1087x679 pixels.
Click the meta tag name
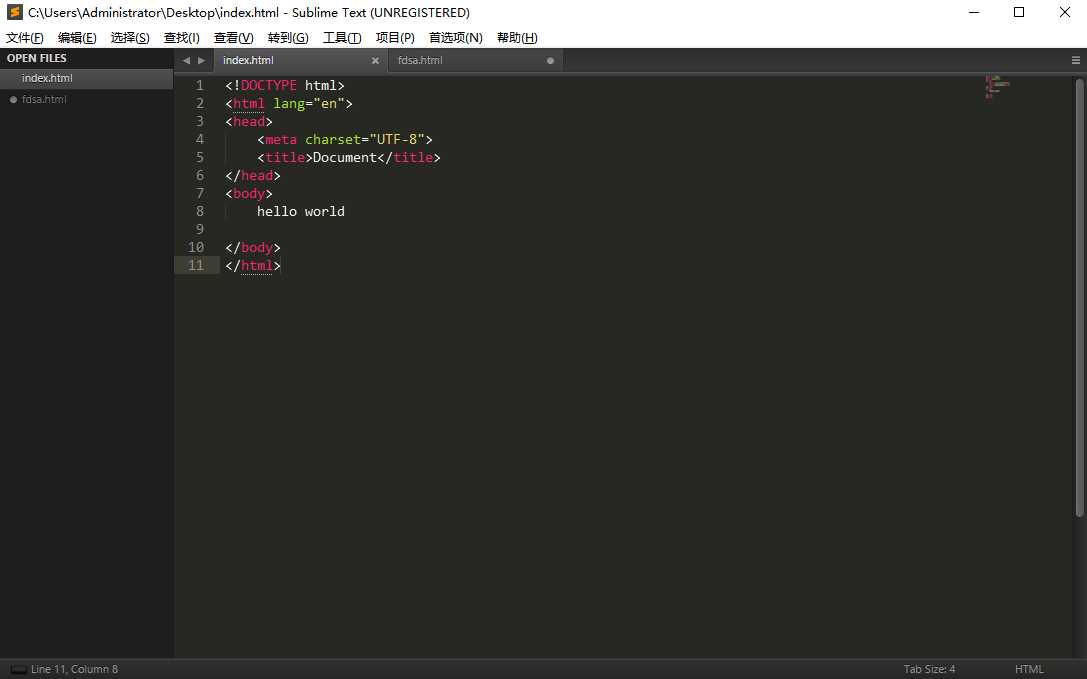[281, 139]
